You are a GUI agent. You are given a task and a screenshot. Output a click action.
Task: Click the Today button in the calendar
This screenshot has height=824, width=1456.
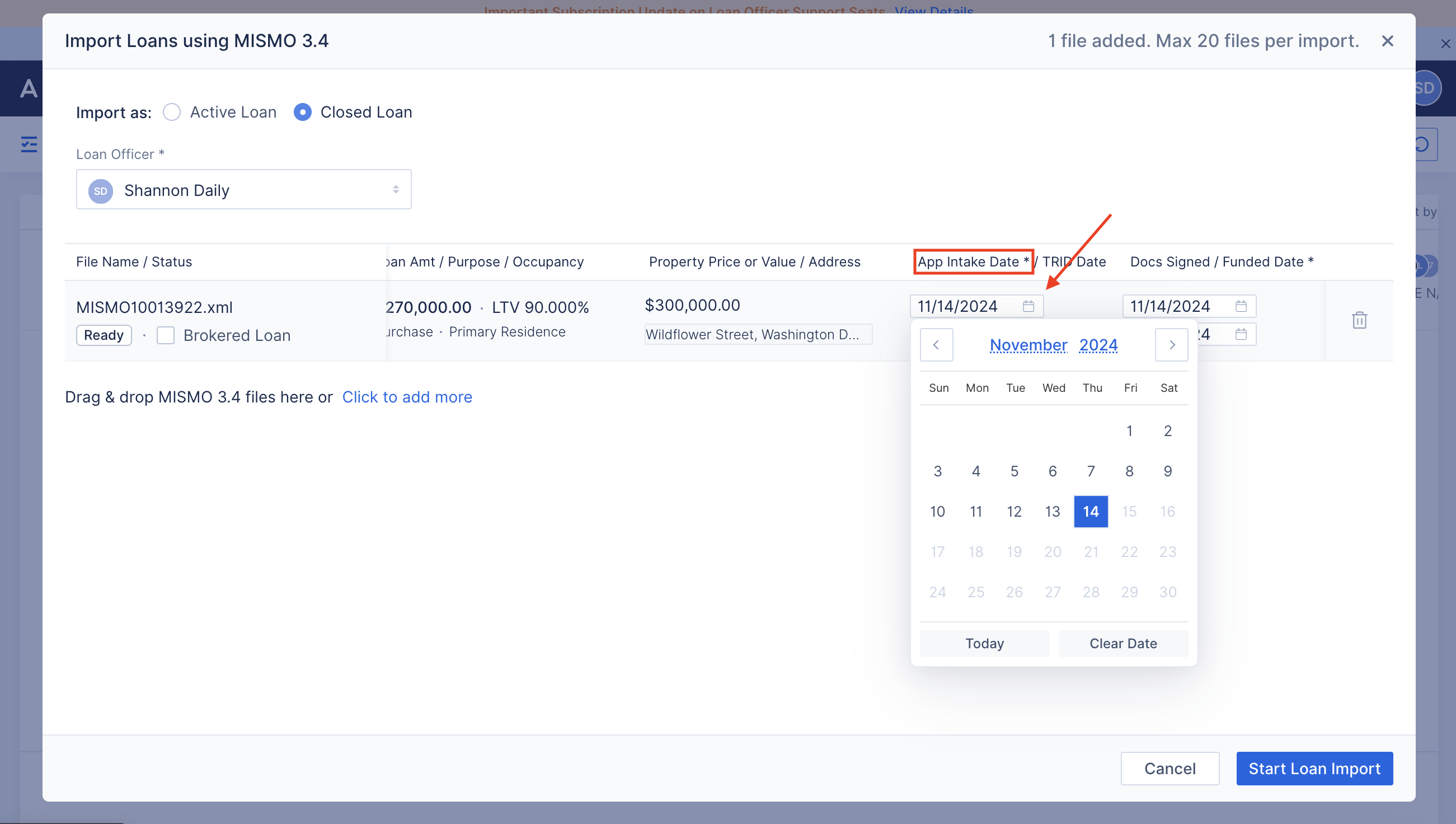(984, 643)
